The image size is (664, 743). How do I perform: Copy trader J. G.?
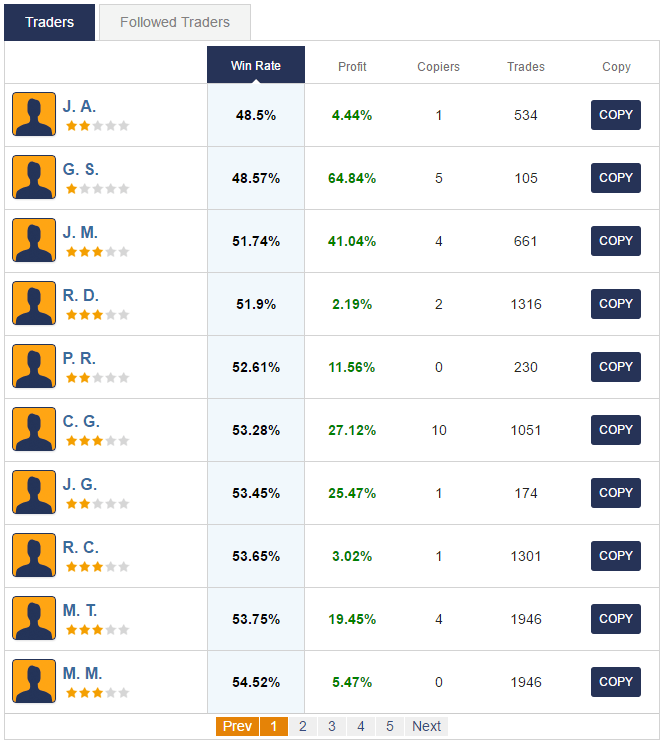coord(615,492)
